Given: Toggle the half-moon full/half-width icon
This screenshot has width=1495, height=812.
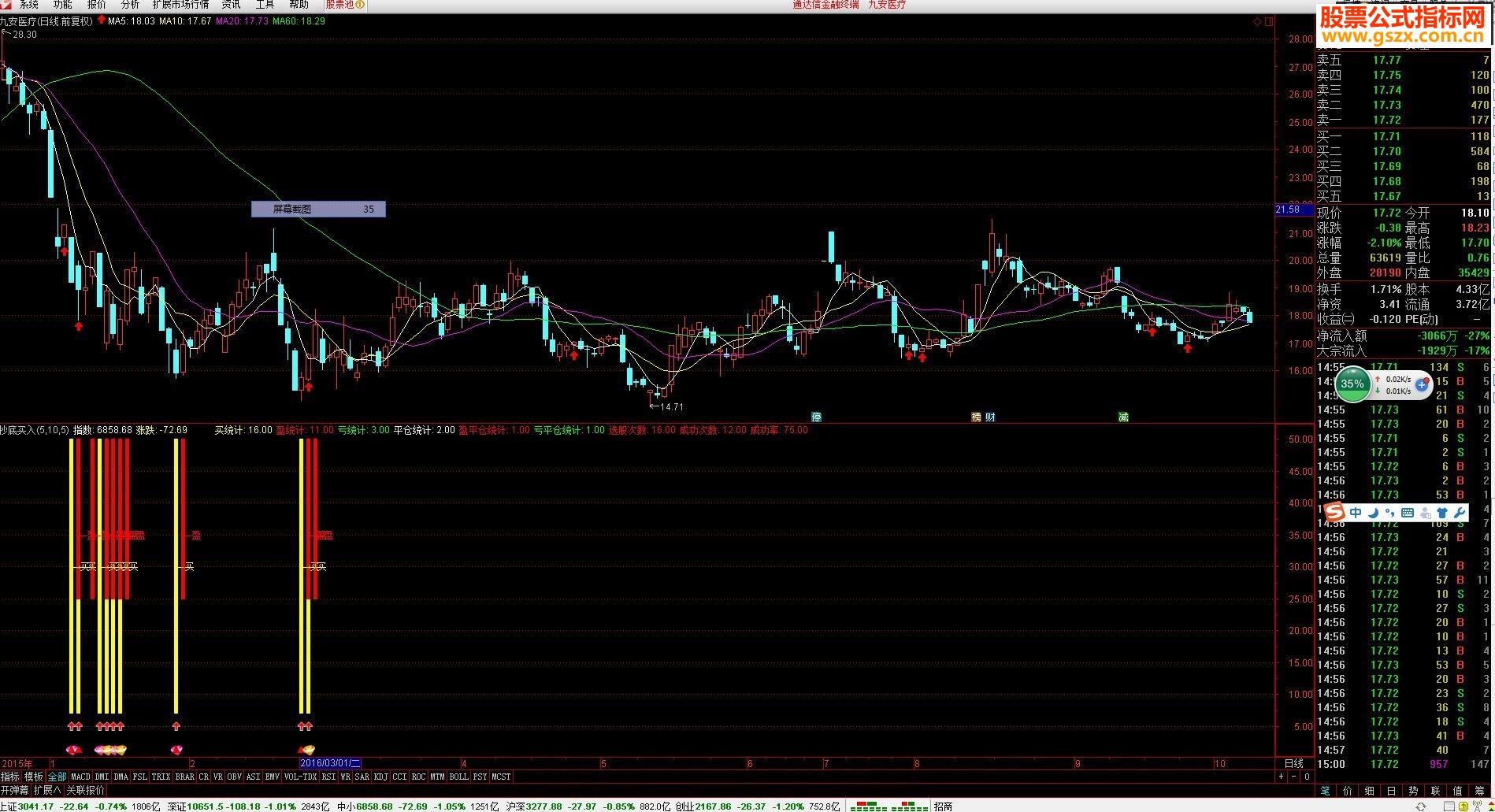Looking at the screenshot, I should point(1373,513).
